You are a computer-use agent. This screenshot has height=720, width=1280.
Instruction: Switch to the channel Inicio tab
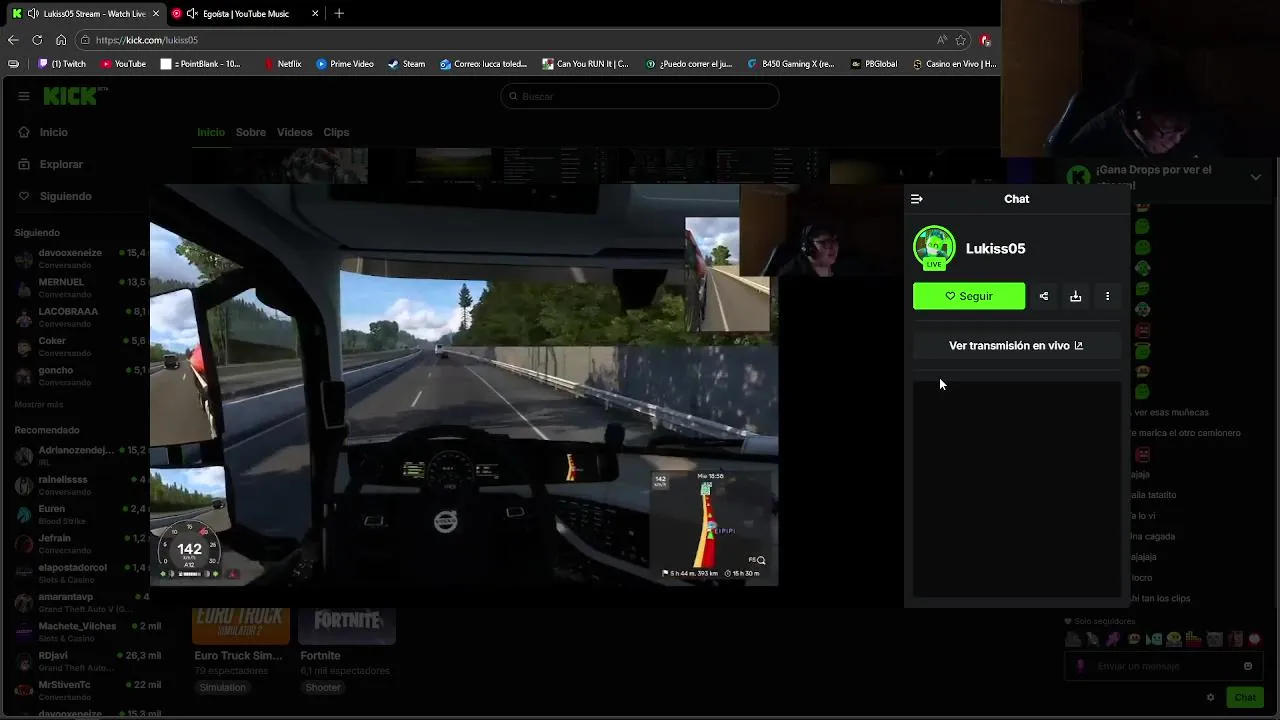point(211,132)
